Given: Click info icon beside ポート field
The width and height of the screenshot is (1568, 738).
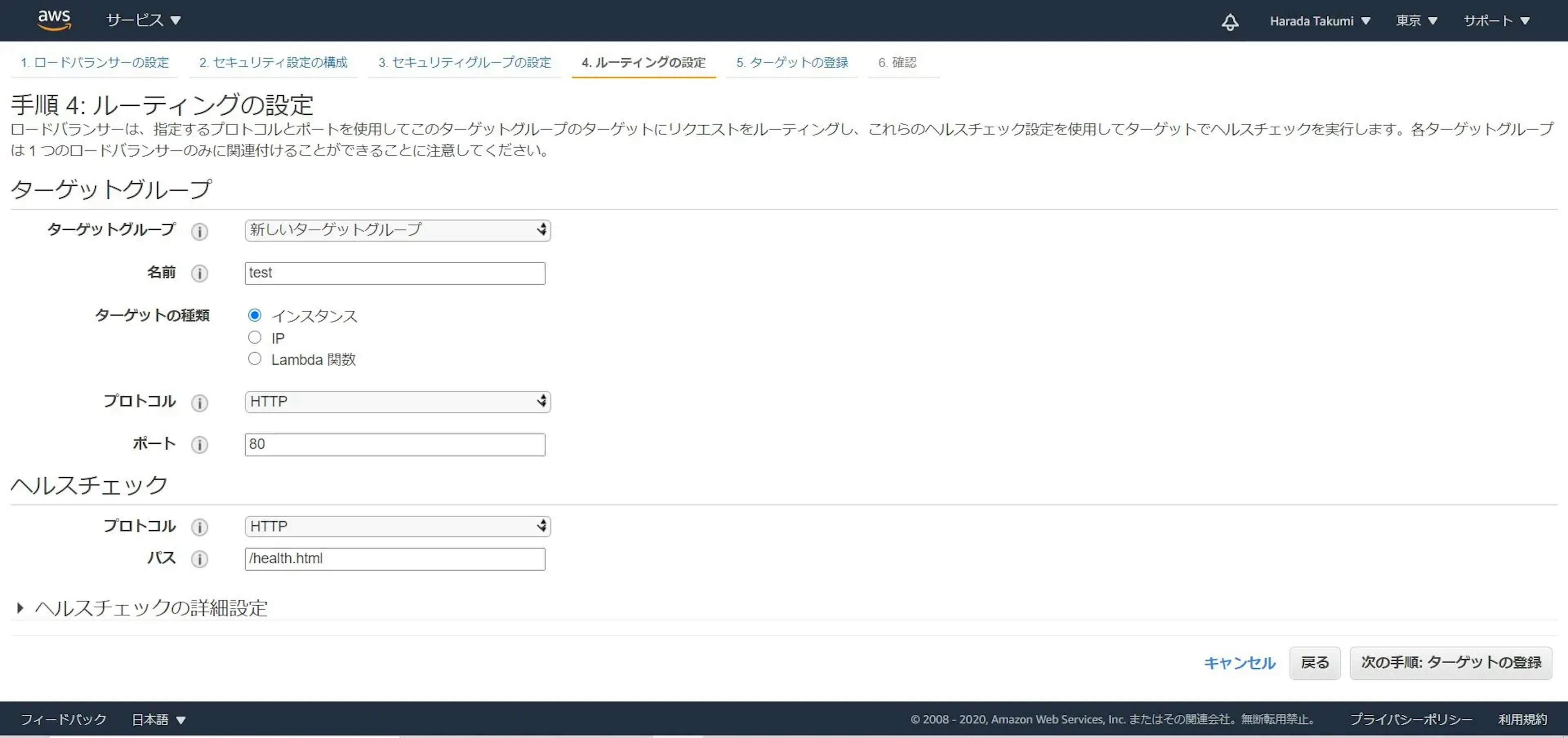Looking at the screenshot, I should pos(199,445).
